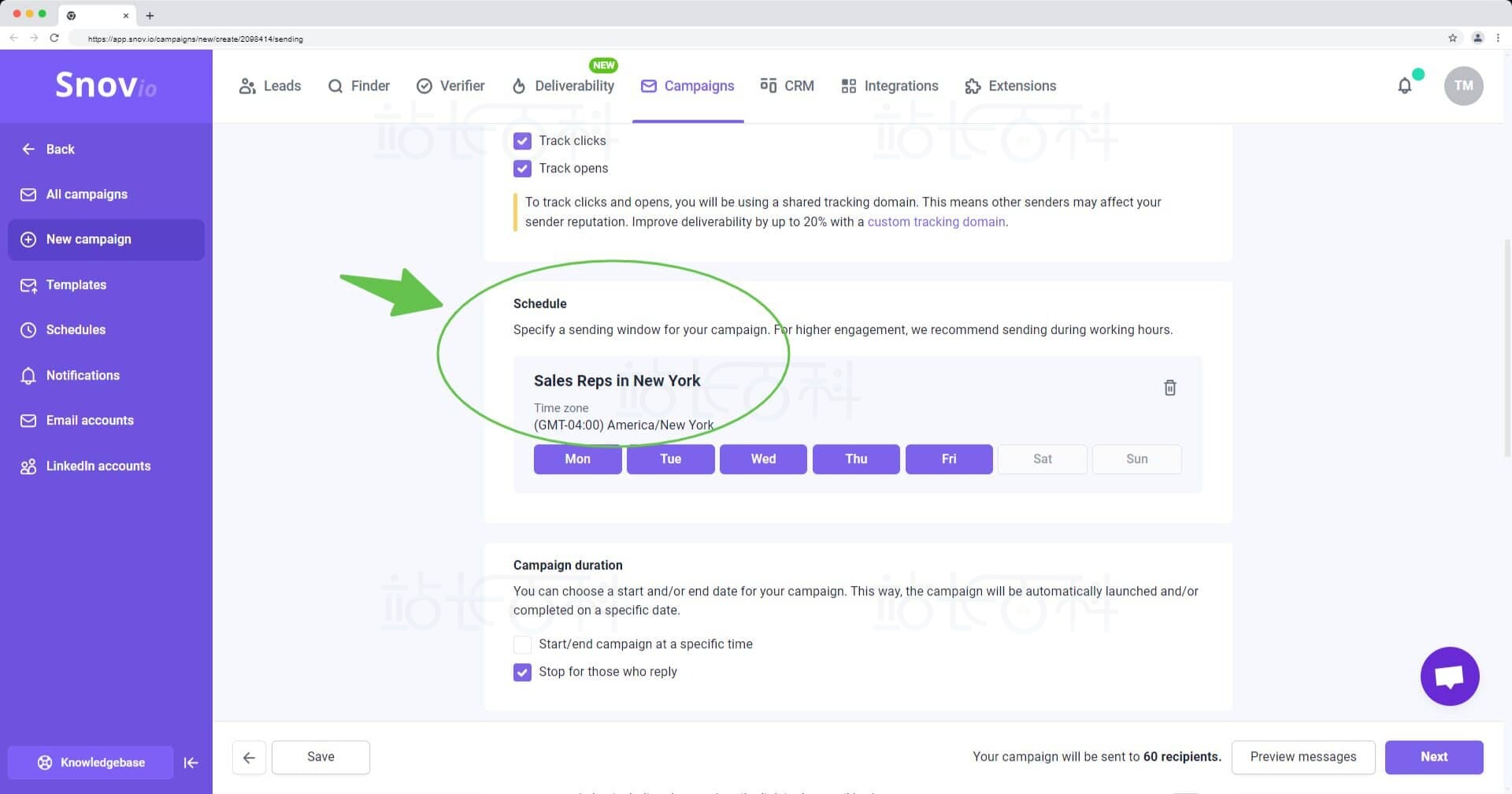Open the CRM section
The image size is (1512, 794).
(787, 86)
